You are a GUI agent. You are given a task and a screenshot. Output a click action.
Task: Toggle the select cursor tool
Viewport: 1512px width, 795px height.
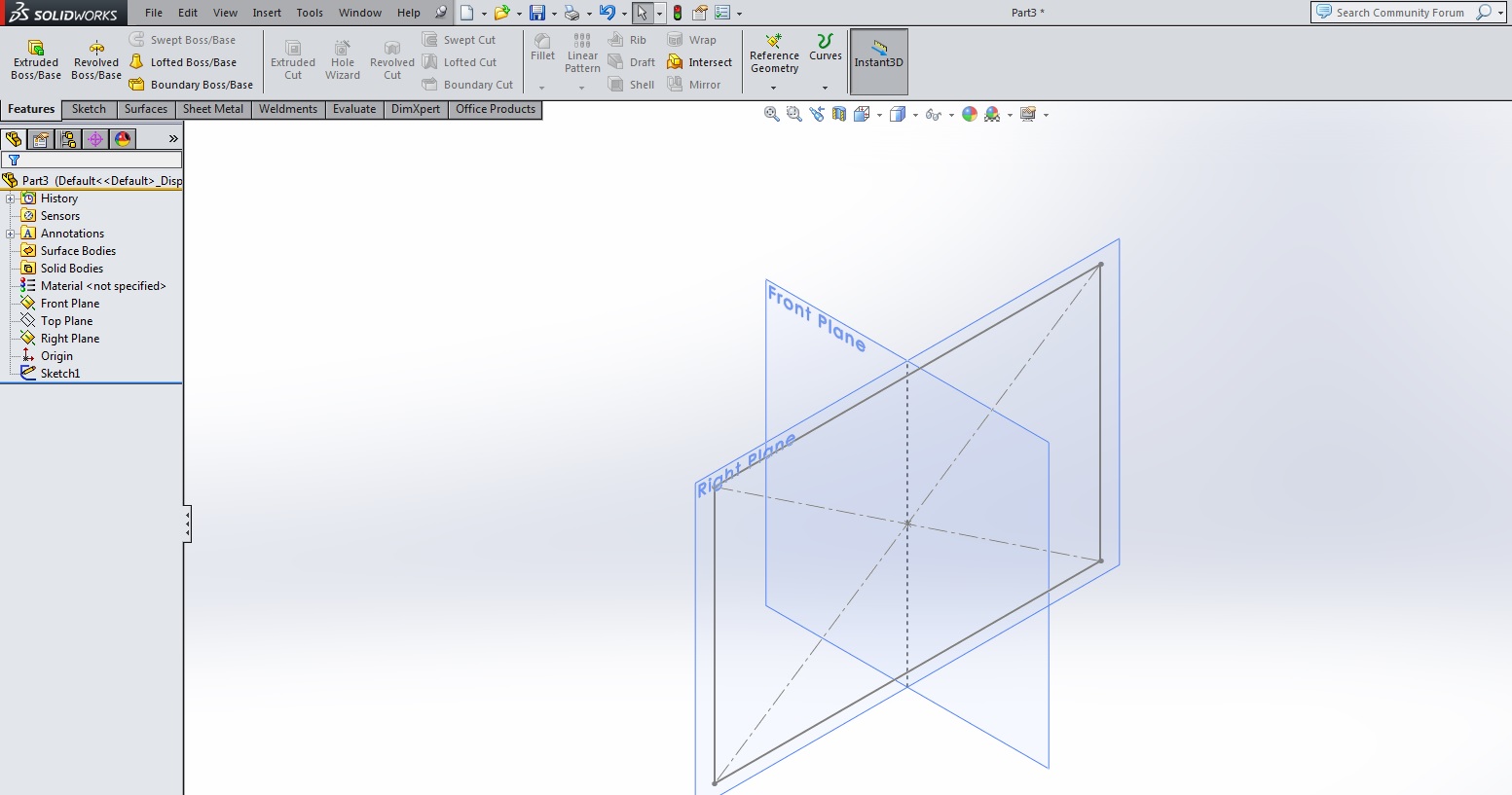(x=642, y=13)
